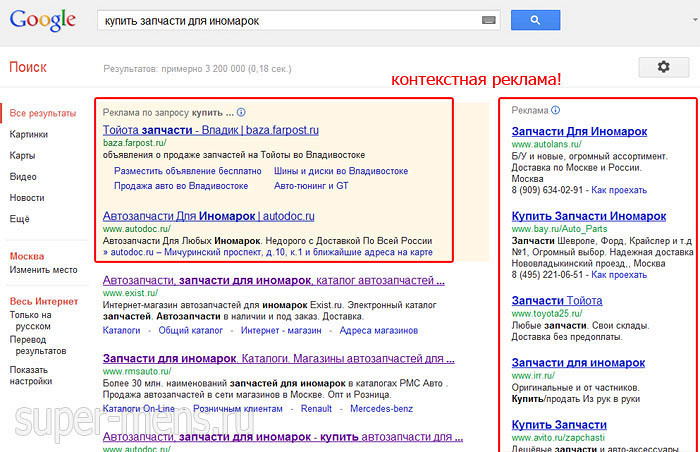The height and width of the screenshot is (452, 700).
Task: Open the rmsauto.ru 'Запчасти для иномарок. Каталоги' result
Action: [279, 358]
